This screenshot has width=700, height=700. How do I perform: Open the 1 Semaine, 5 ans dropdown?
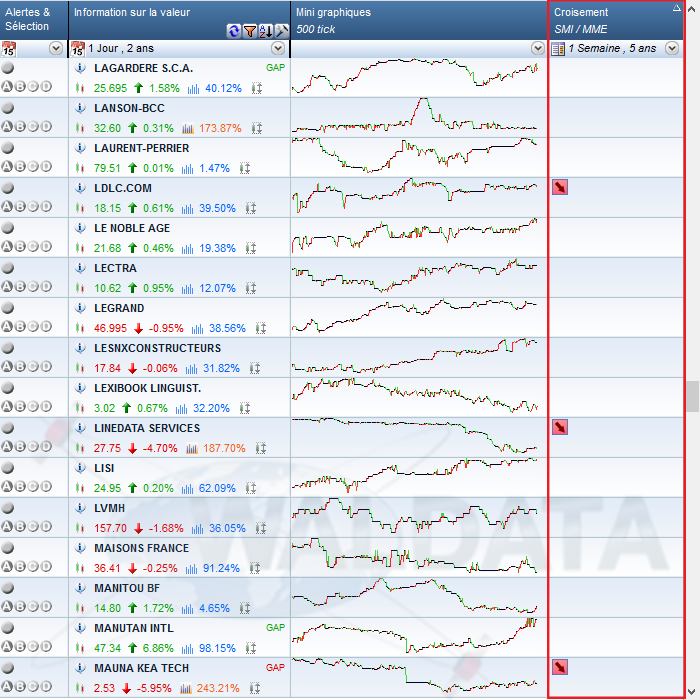pyautogui.click(x=672, y=48)
